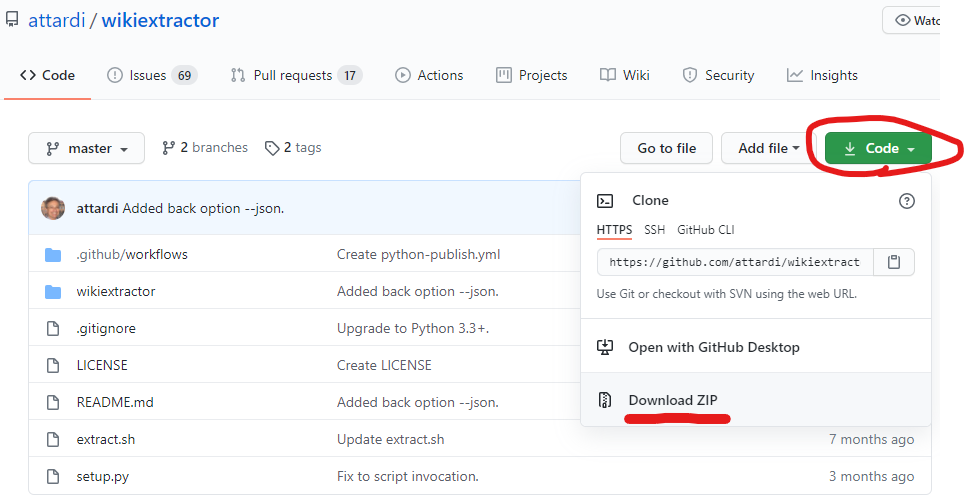Open the Security tab

coord(718,75)
